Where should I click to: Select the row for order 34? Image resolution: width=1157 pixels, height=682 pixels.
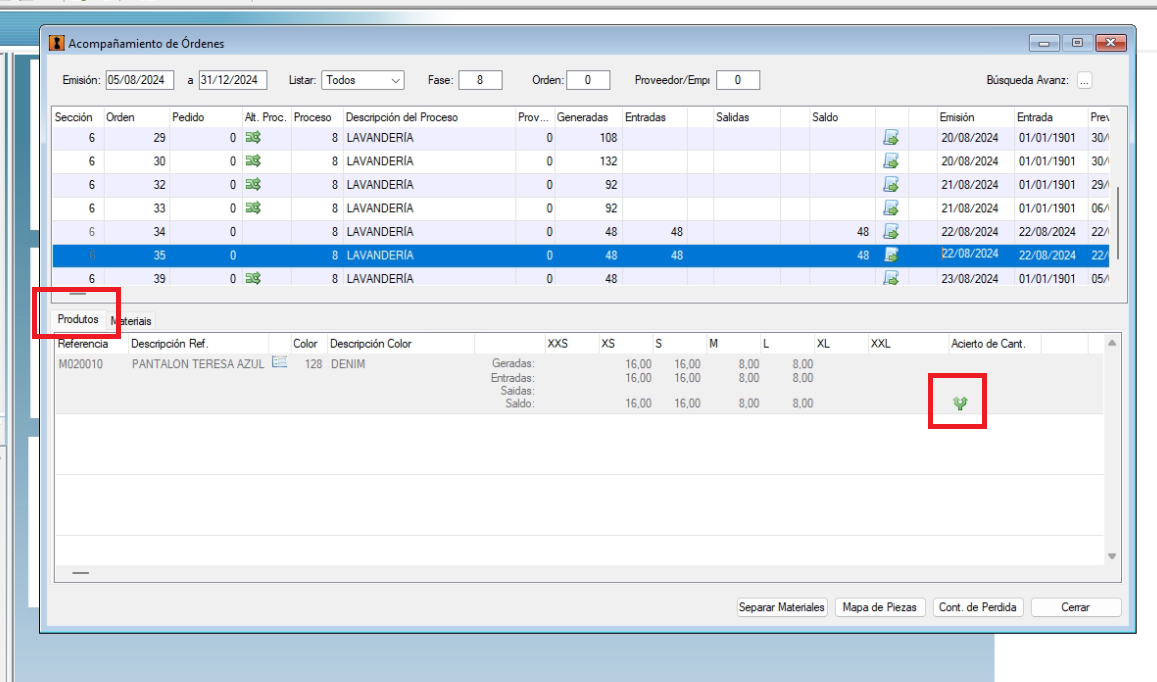581,232
